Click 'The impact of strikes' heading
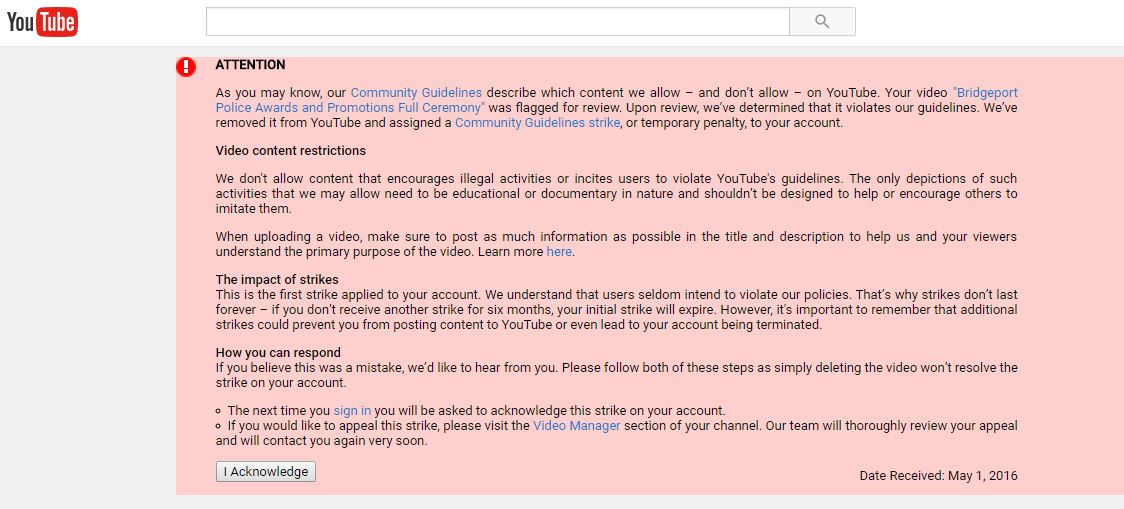Viewport: 1124px width, 509px height. [277, 280]
